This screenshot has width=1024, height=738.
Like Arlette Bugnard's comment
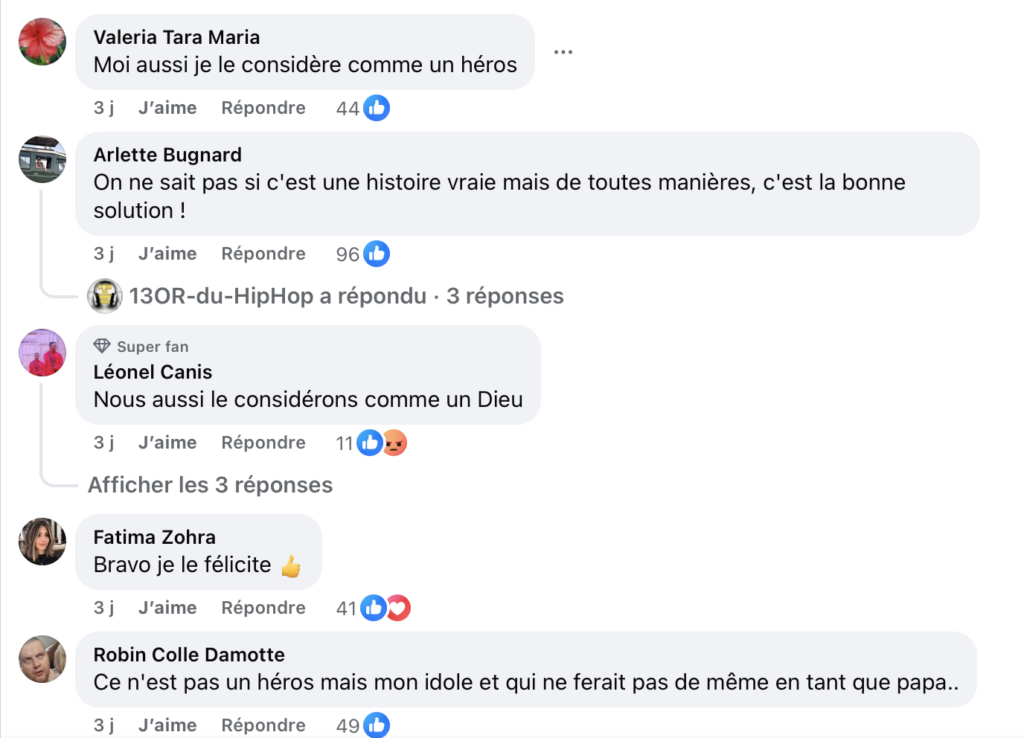point(167,253)
